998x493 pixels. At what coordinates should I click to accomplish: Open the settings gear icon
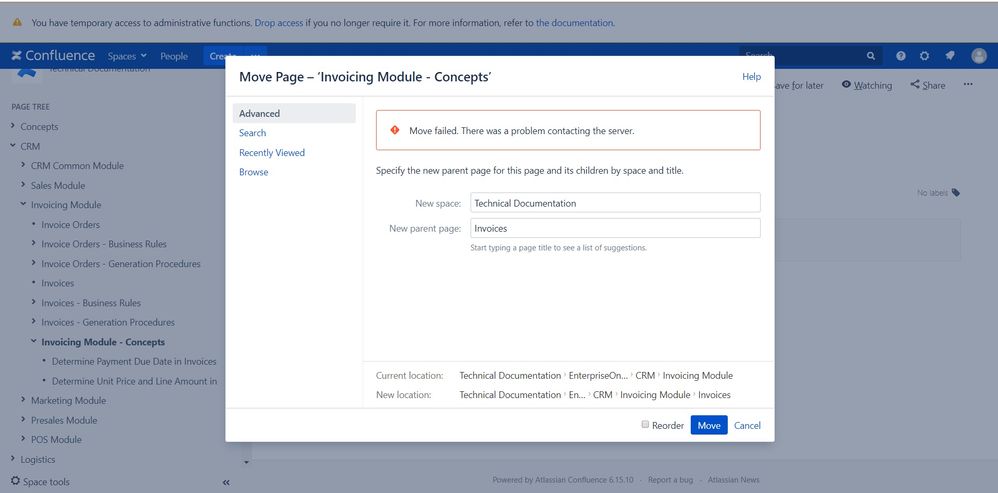[x=924, y=56]
